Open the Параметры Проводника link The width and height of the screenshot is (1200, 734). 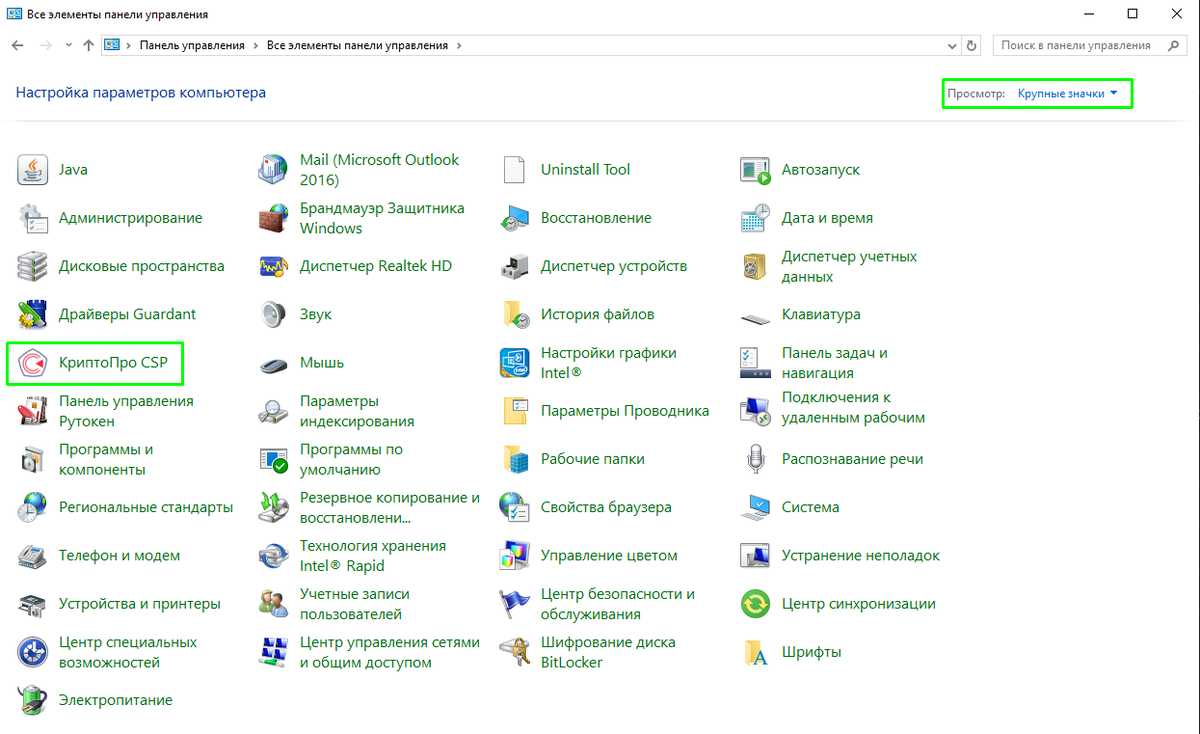pyautogui.click(x=625, y=411)
